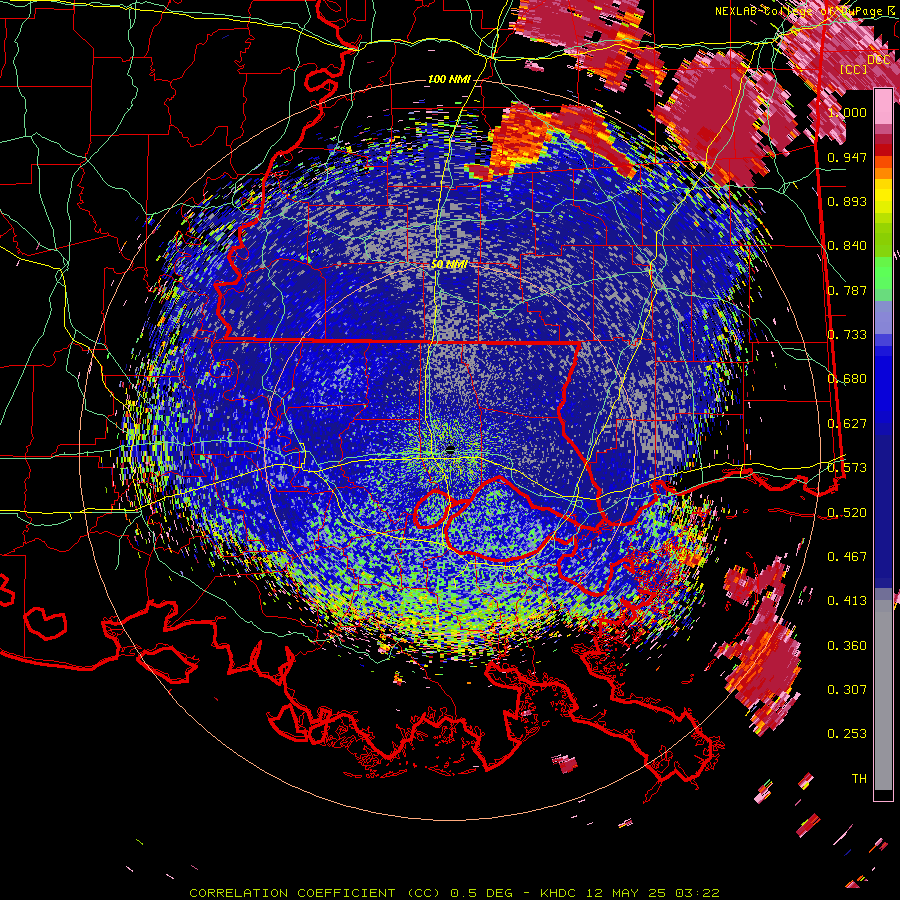Click the 0.573 scale value

[x=847, y=468]
